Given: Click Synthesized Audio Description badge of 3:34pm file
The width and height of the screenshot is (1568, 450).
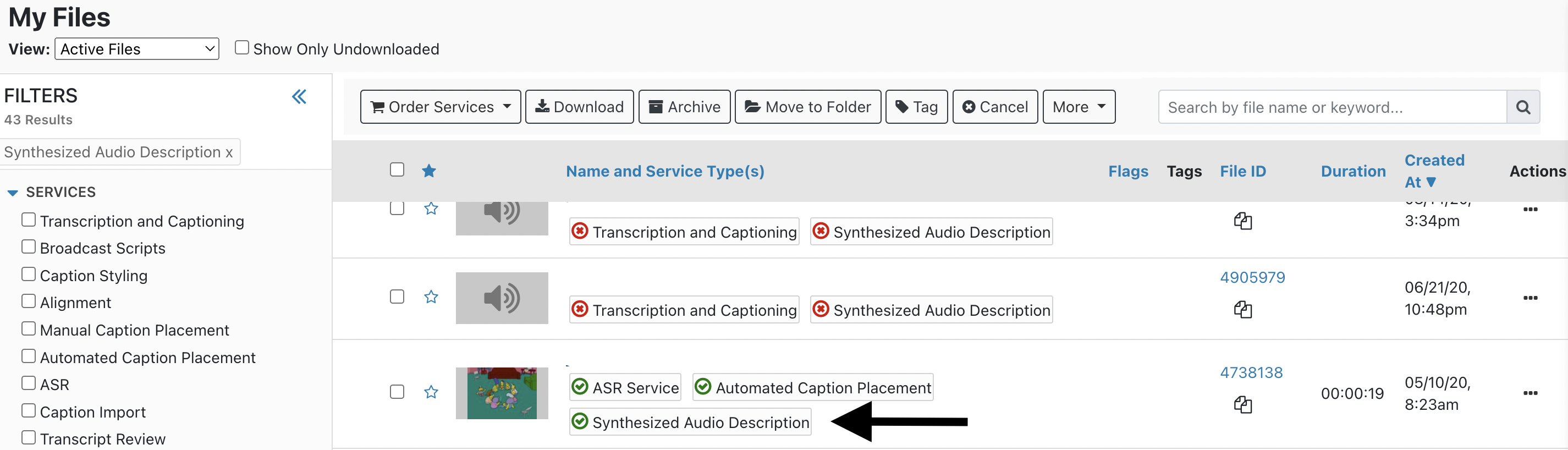Looking at the screenshot, I should pyautogui.click(x=931, y=232).
